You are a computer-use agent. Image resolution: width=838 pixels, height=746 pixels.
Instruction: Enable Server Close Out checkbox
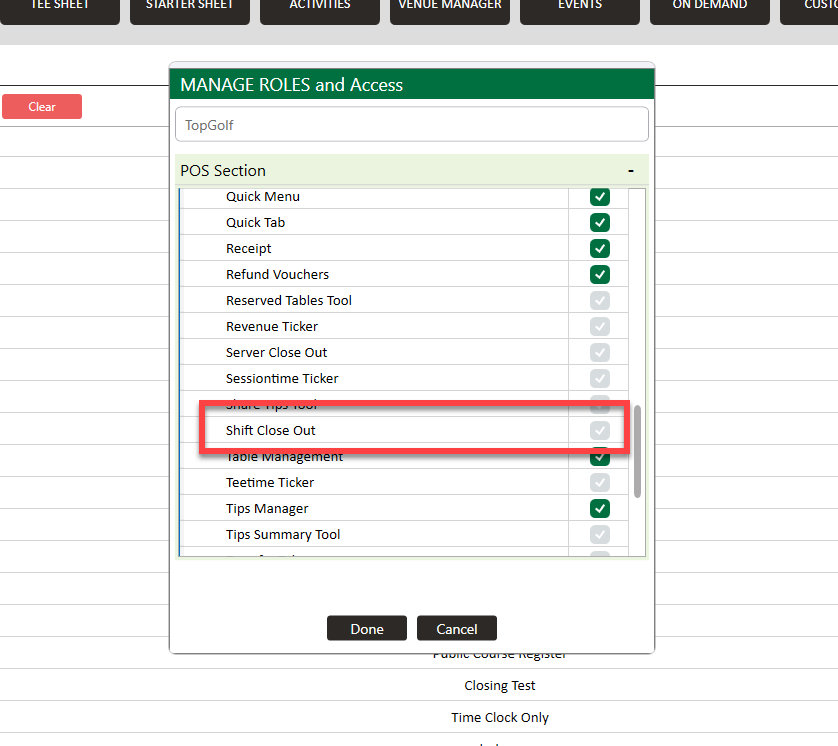[599, 353]
